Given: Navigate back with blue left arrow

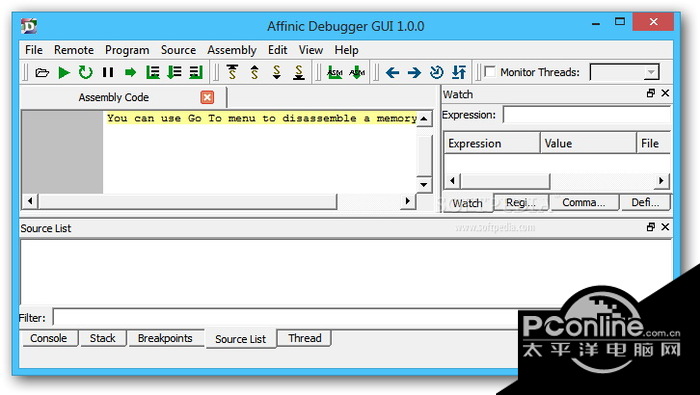Looking at the screenshot, I should pos(392,72).
